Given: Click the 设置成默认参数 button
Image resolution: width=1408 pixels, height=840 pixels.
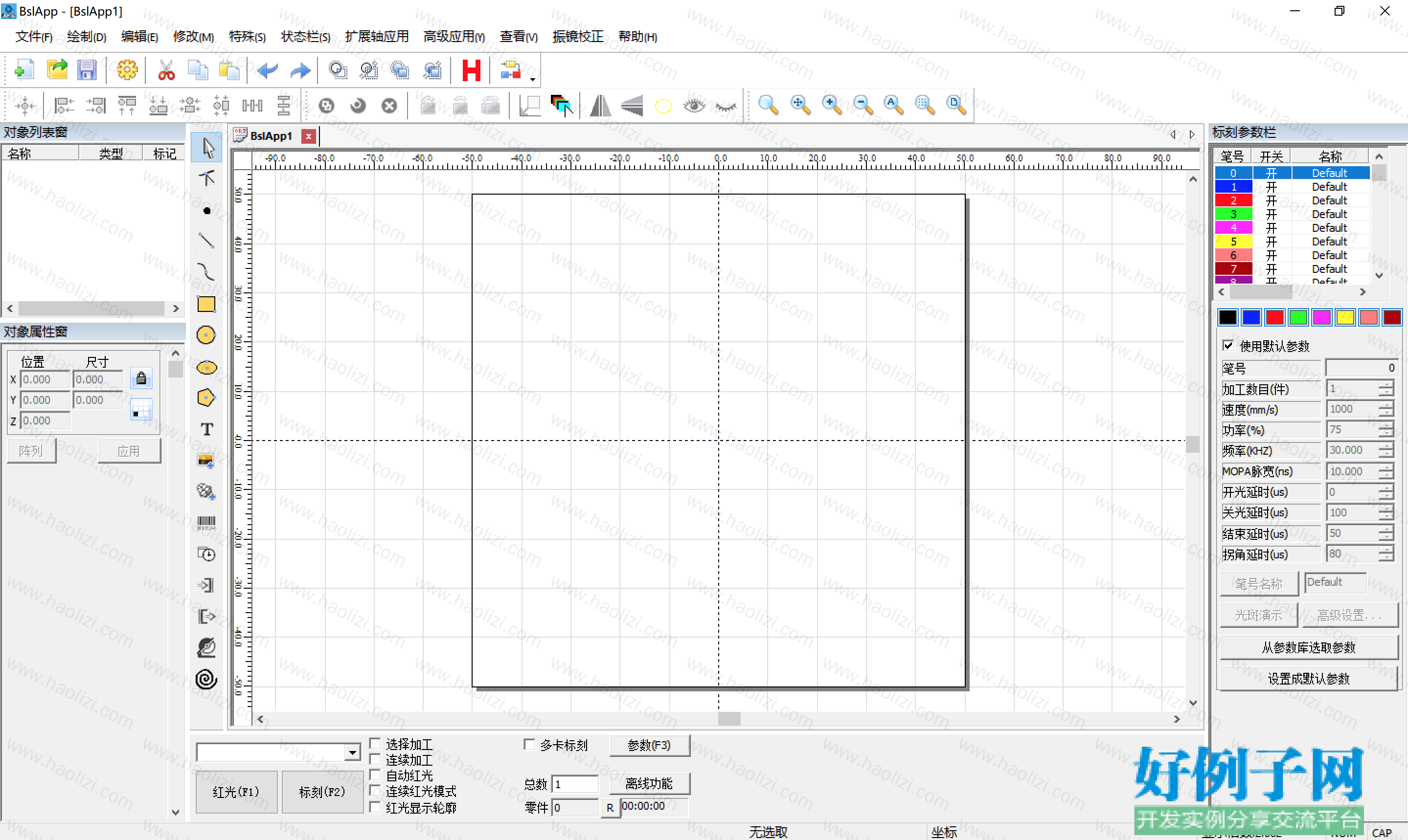Looking at the screenshot, I should click(x=1308, y=679).
